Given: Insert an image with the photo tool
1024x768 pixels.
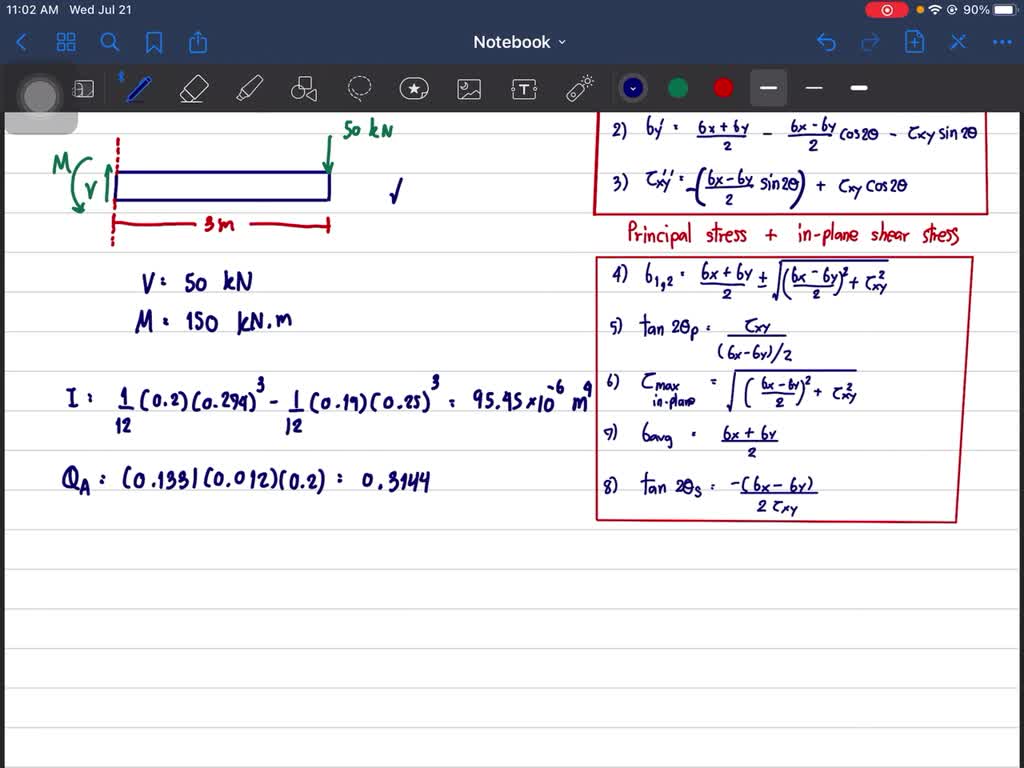Looking at the screenshot, I should point(470,88).
